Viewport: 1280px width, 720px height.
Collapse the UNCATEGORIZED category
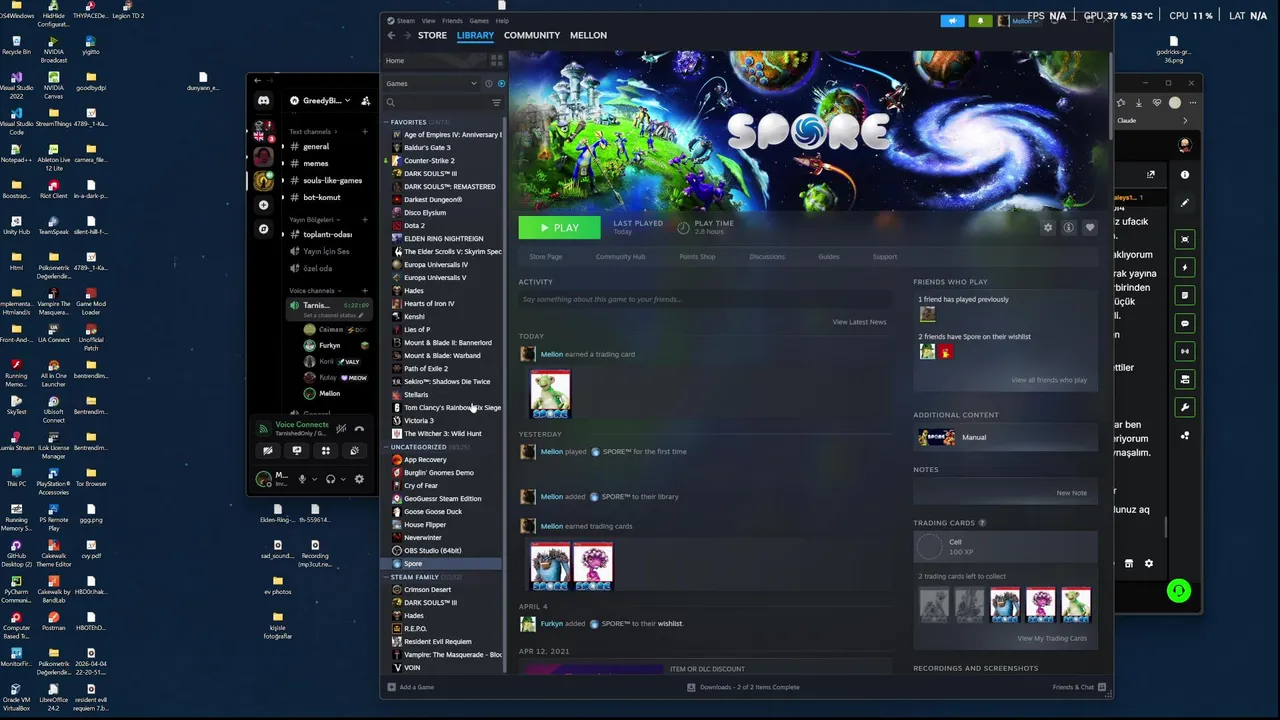pos(386,447)
